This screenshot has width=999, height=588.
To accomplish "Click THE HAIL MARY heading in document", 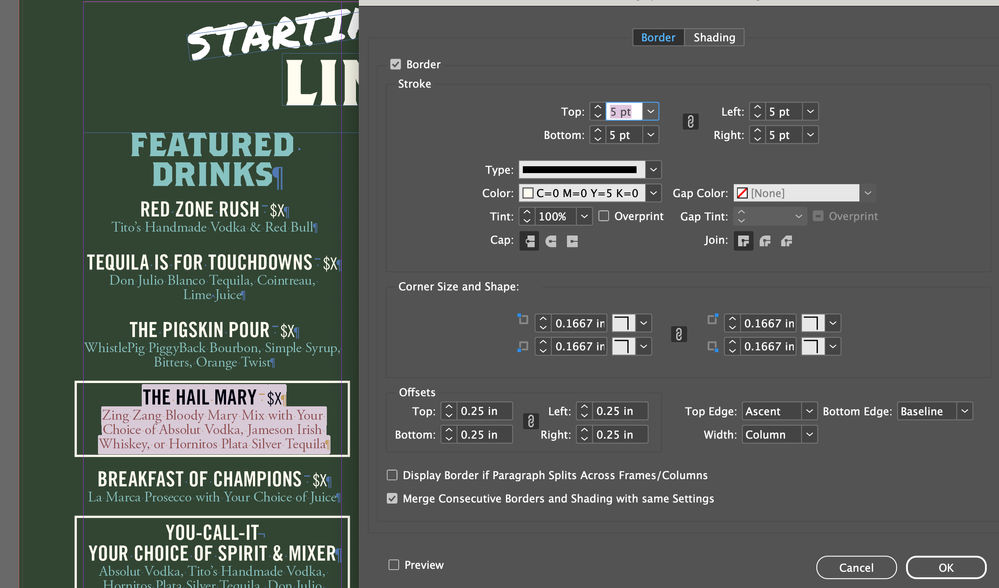I will tap(199, 398).
